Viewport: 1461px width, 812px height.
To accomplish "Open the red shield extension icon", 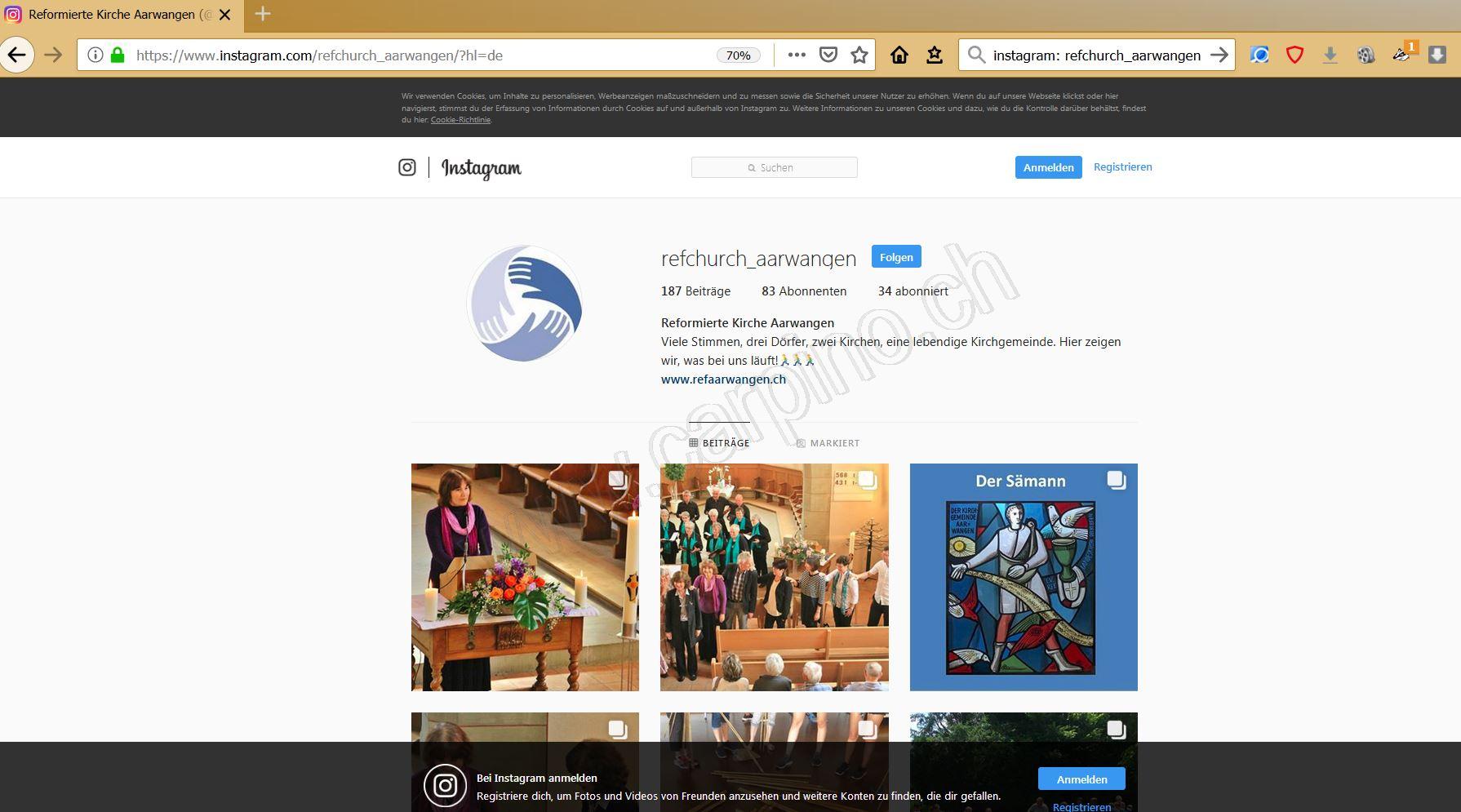I will click(1294, 55).
